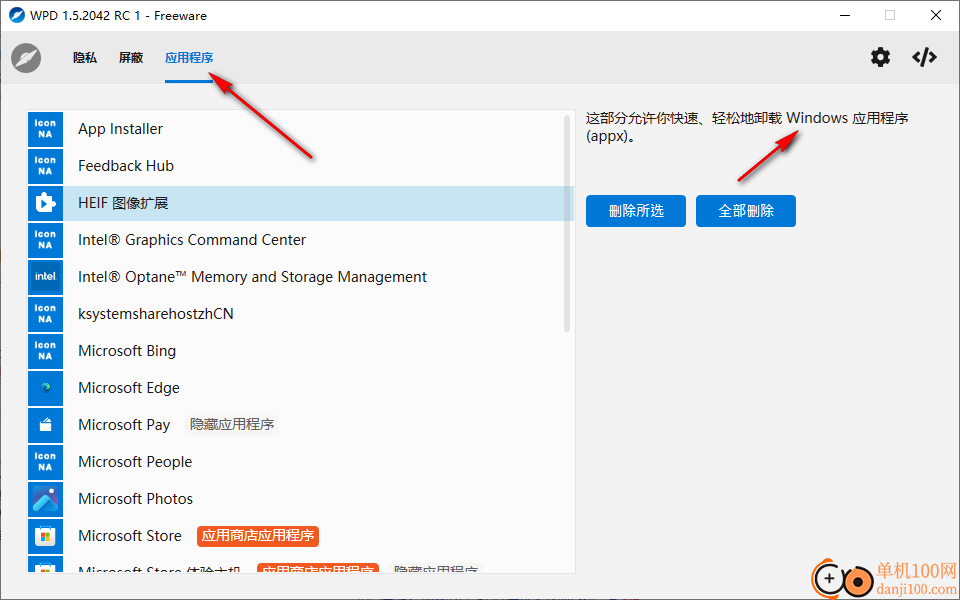The image size is (960, 600).
Task: Click the WPD logo icon in header
Action: (26, 58)
